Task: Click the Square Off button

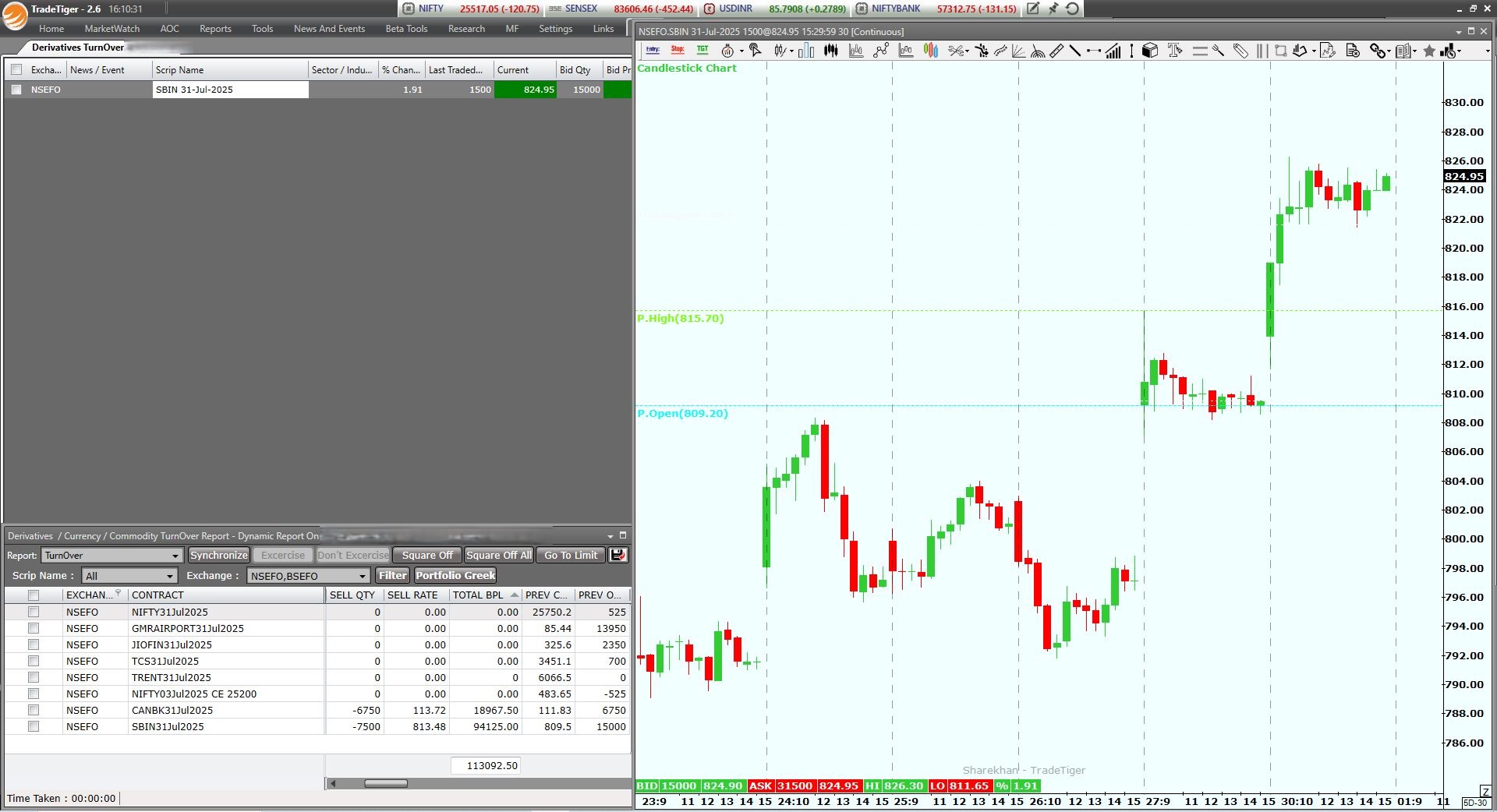Action: (427, 555)
